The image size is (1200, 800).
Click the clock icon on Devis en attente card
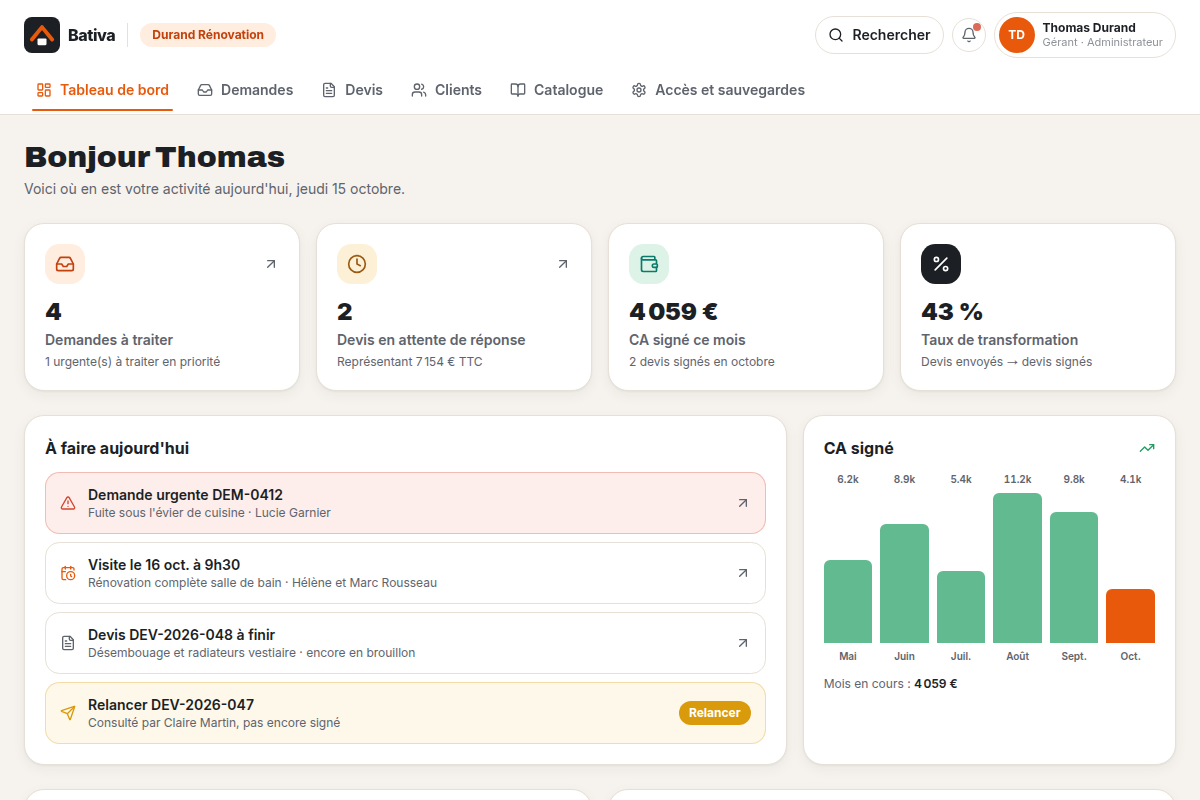(357, 264)
